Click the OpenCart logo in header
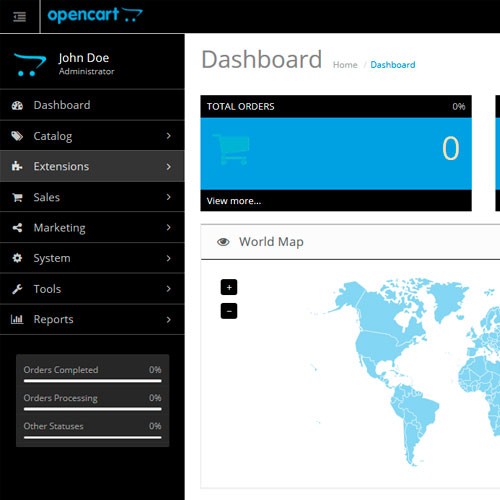The height and width of the screenshot is (500, 500). point(95,15)
